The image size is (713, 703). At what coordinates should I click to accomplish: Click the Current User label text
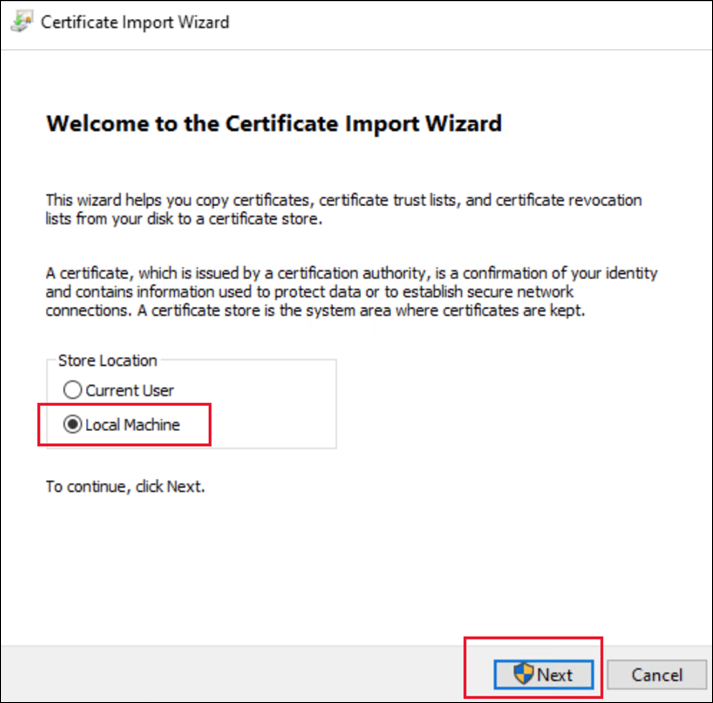click(130, 391)
